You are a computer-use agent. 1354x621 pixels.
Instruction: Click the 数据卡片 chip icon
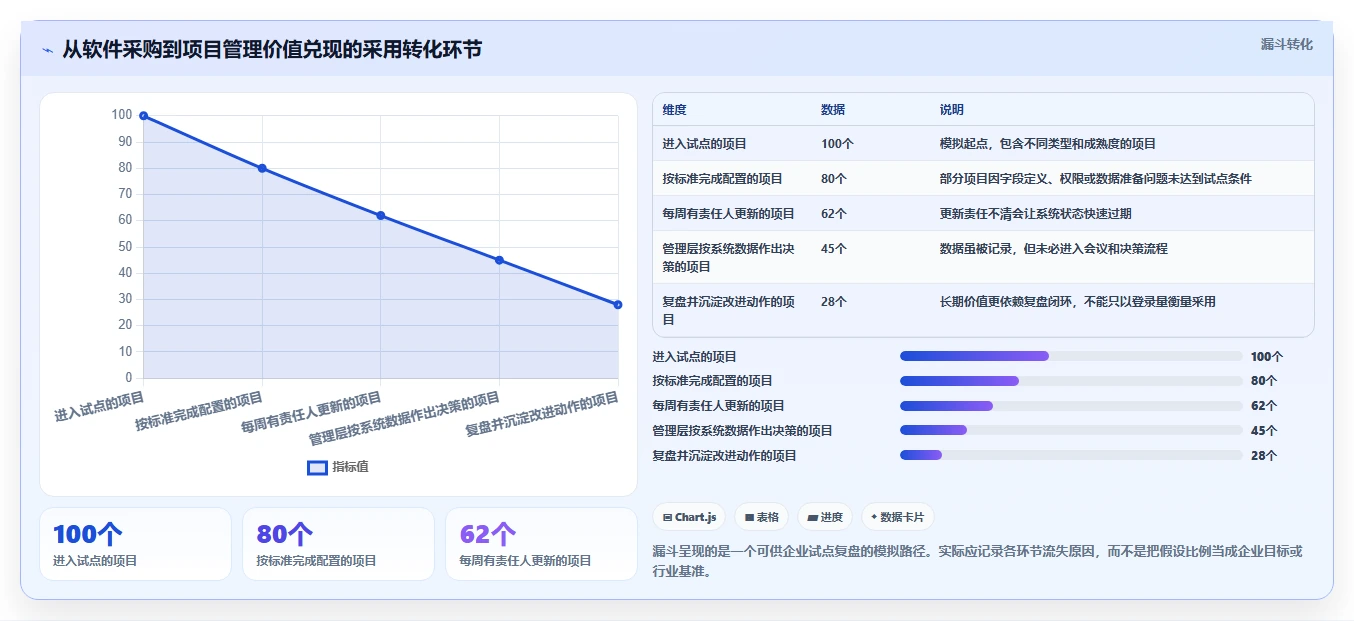[x=874, y=517]
